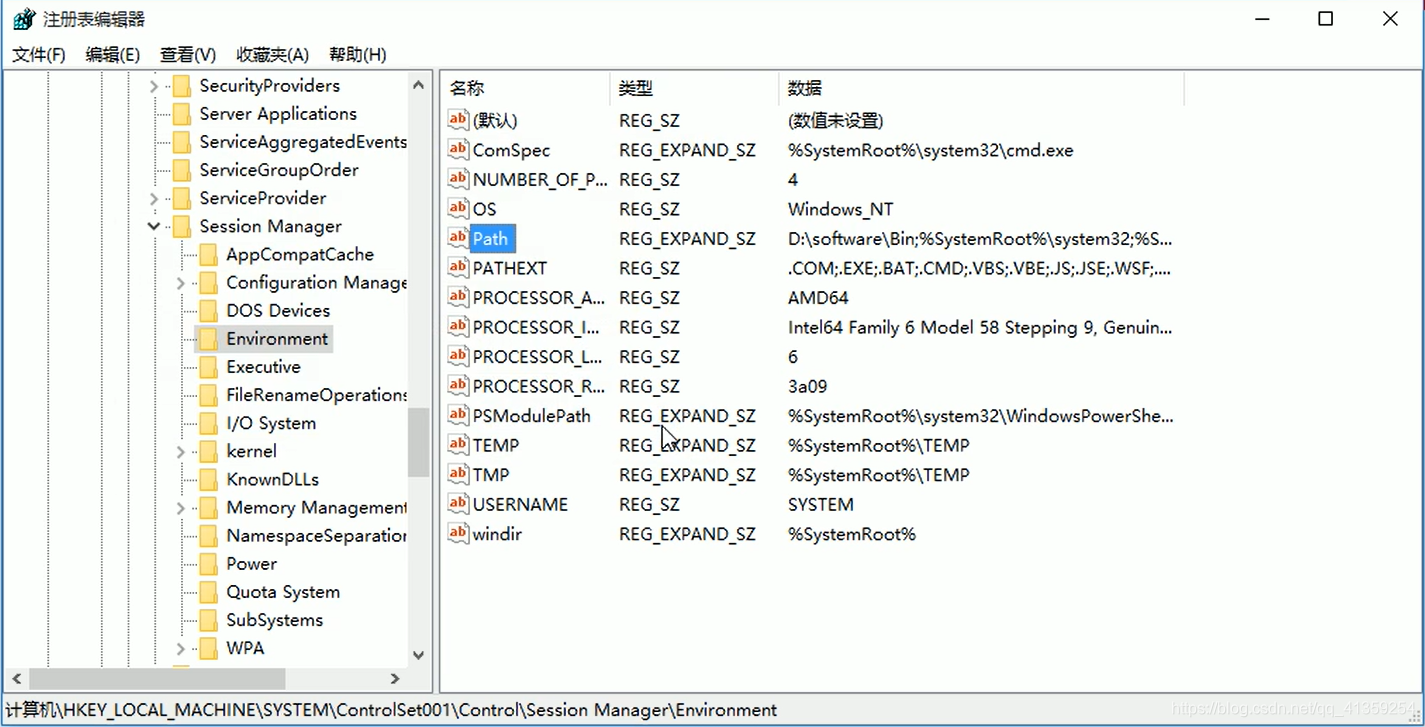
Task: Open the 帮助(H) menu
Action: click(358, 54)
